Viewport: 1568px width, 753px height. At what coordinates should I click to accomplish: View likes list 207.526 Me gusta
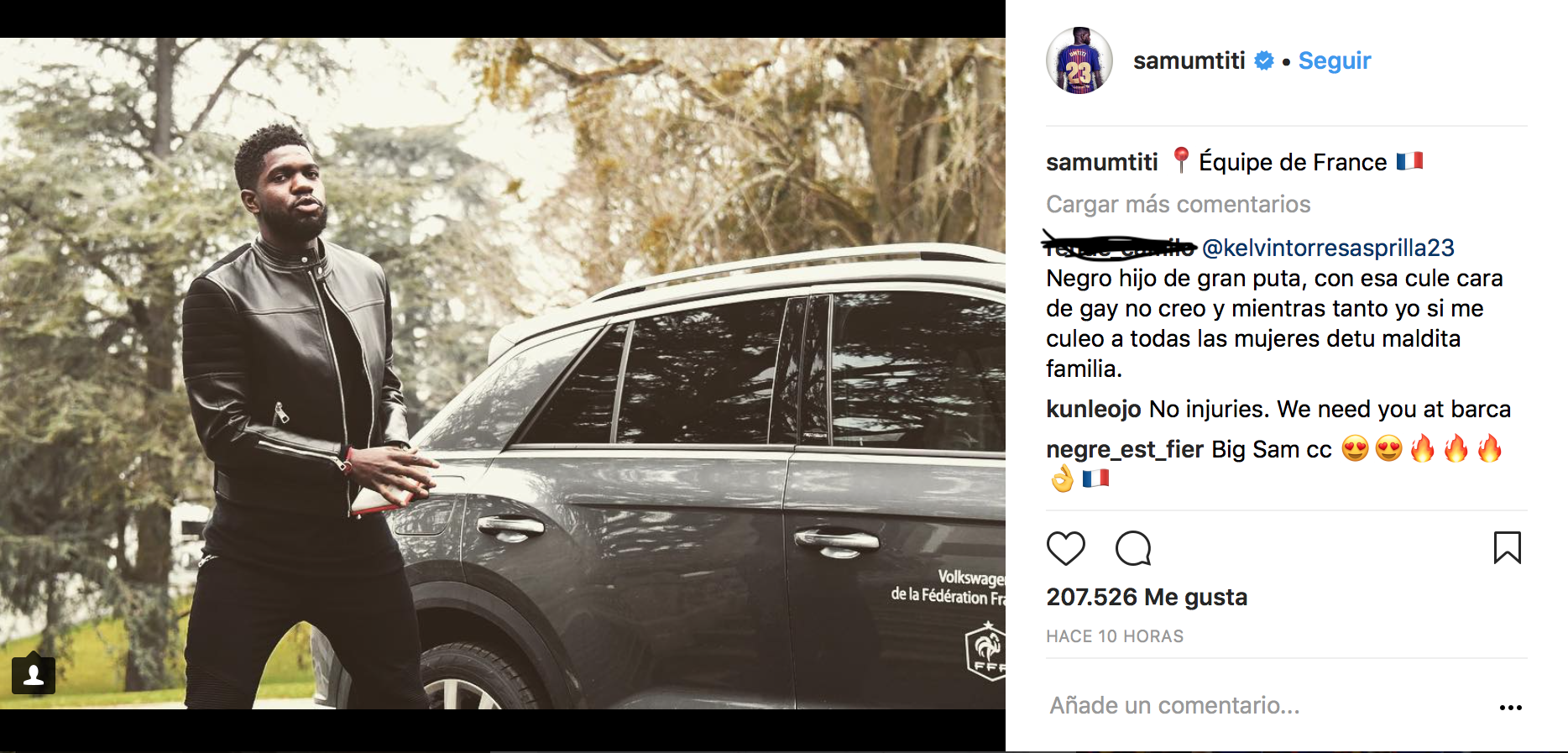pyautogui.click(x=1147, y=597)
